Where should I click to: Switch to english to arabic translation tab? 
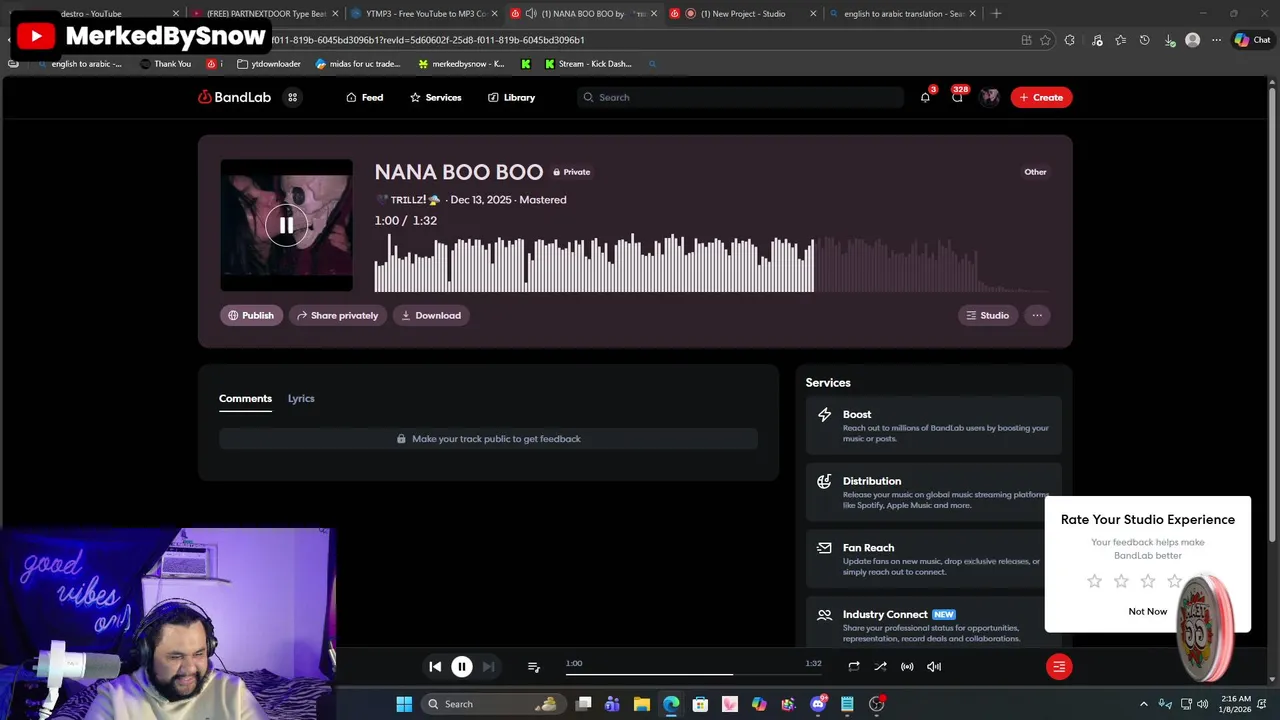[903, 14]
